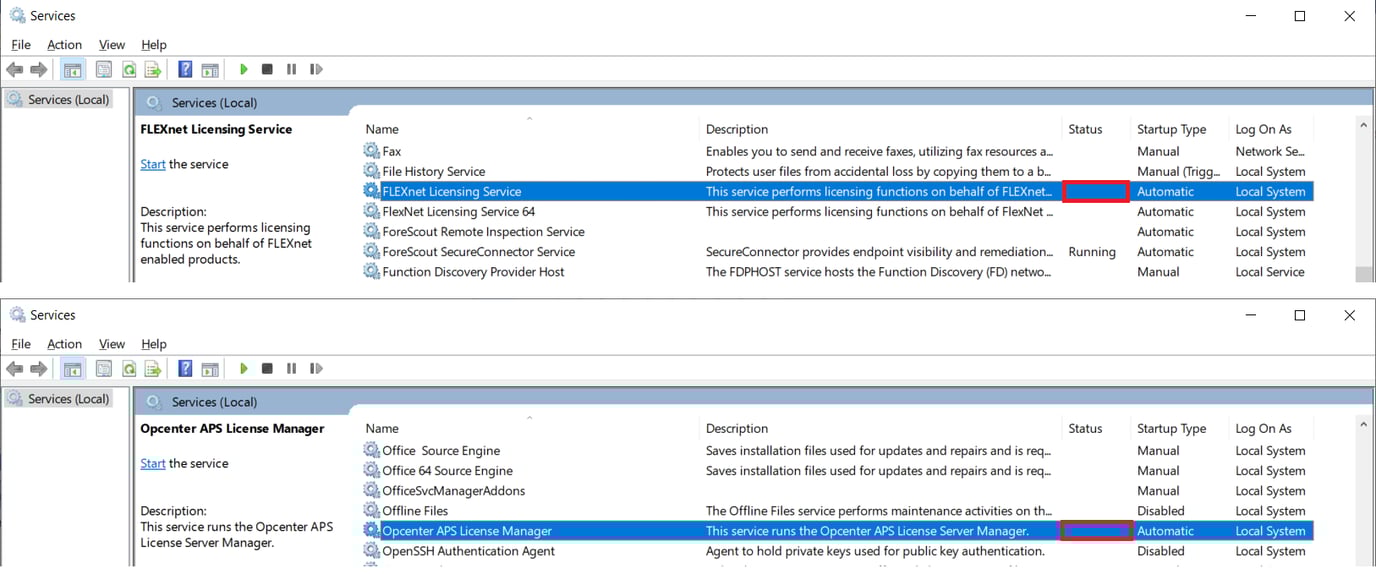Sort by Status column in lower window
This screenshot has width=1376, height=574.
(x=1085, y=428)
